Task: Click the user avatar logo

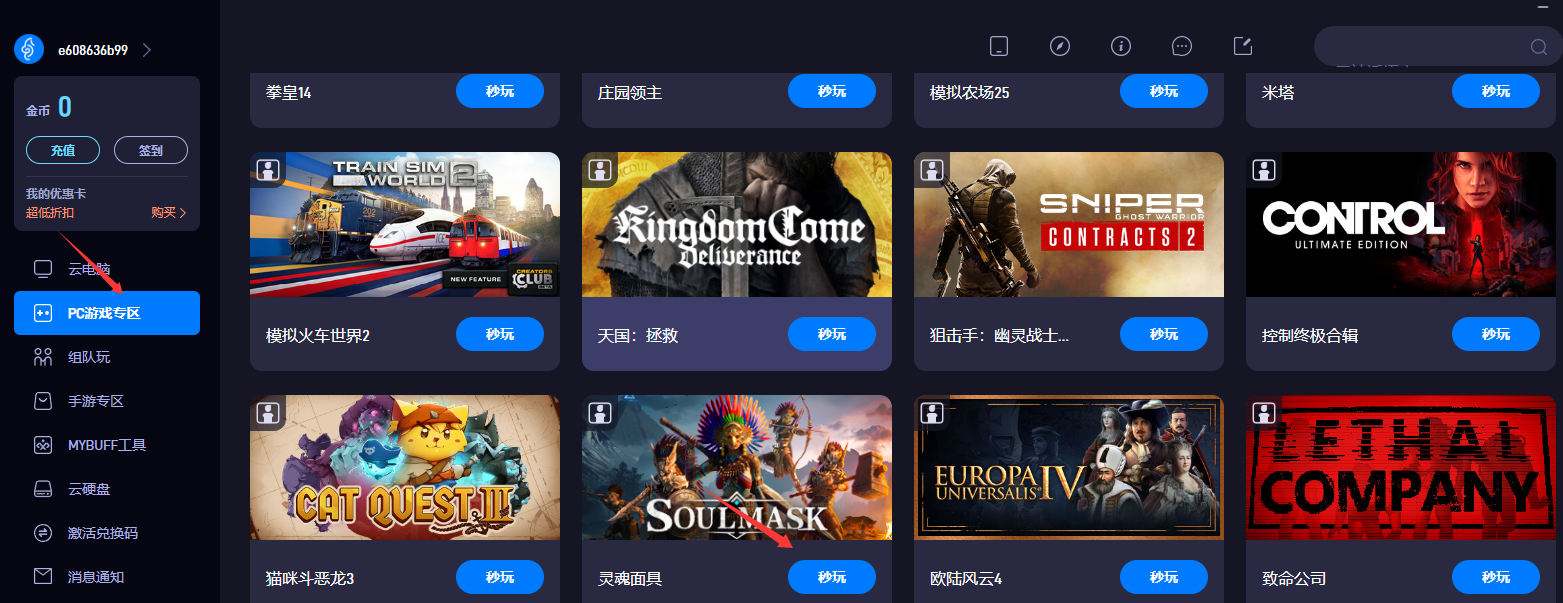Action: (29, 49)
